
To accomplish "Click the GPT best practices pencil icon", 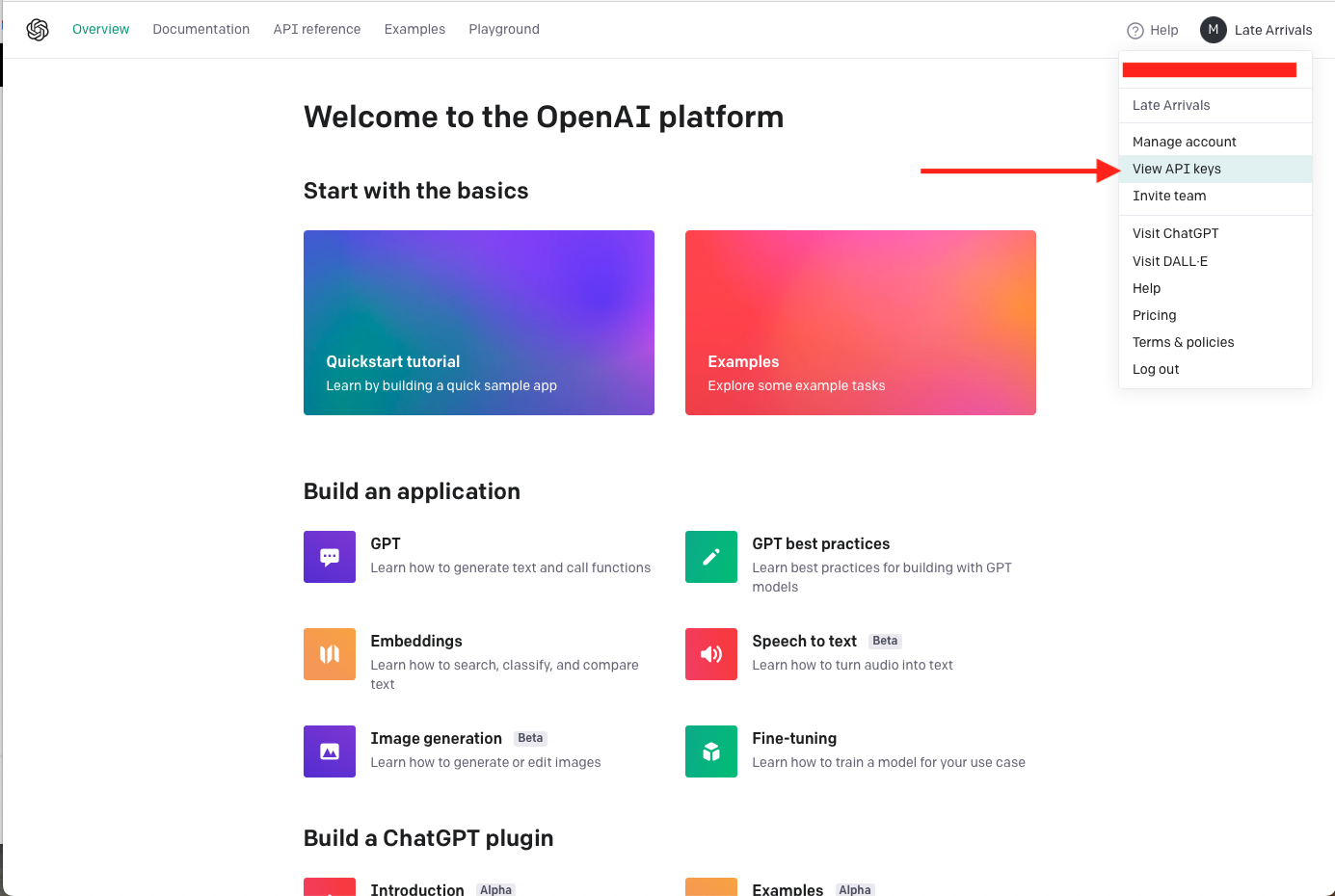I will pos(711,557).
